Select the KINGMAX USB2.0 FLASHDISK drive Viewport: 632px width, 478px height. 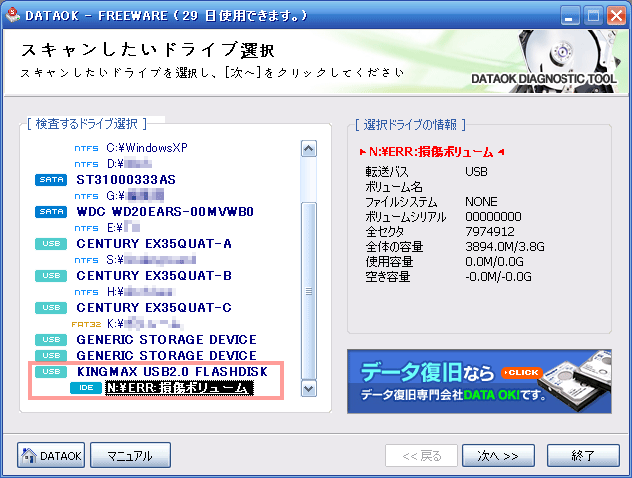(172, 372)
